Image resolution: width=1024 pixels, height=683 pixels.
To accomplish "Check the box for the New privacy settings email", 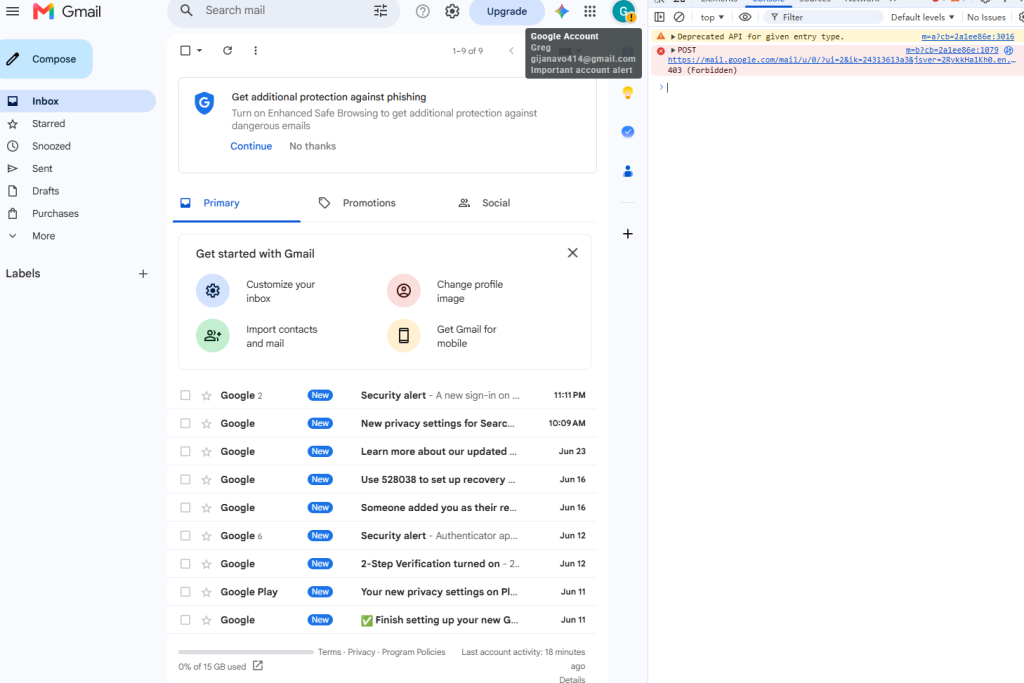I will point(185,423).
